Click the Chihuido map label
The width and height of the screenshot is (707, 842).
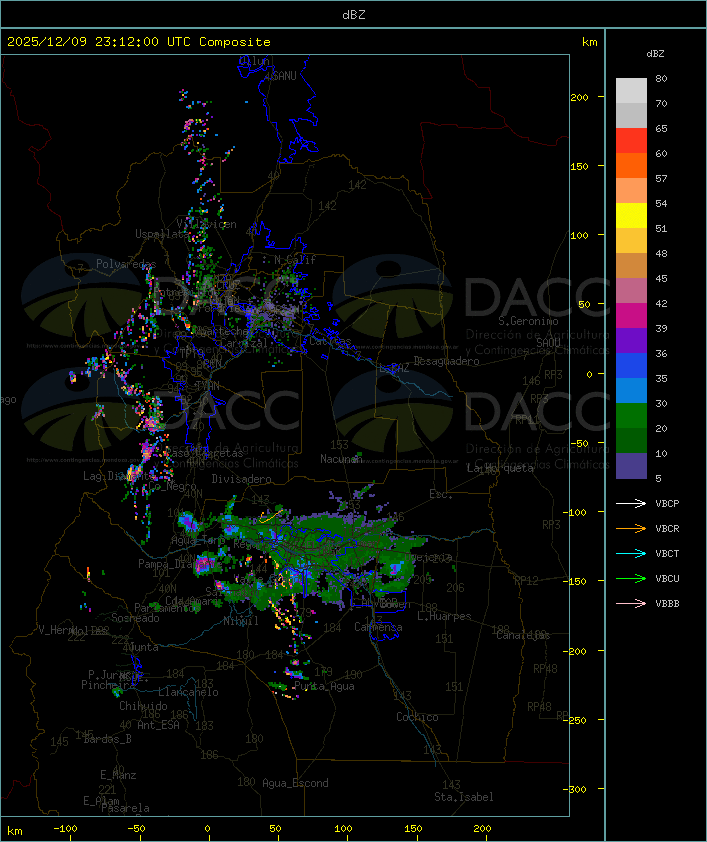[143, 706]
